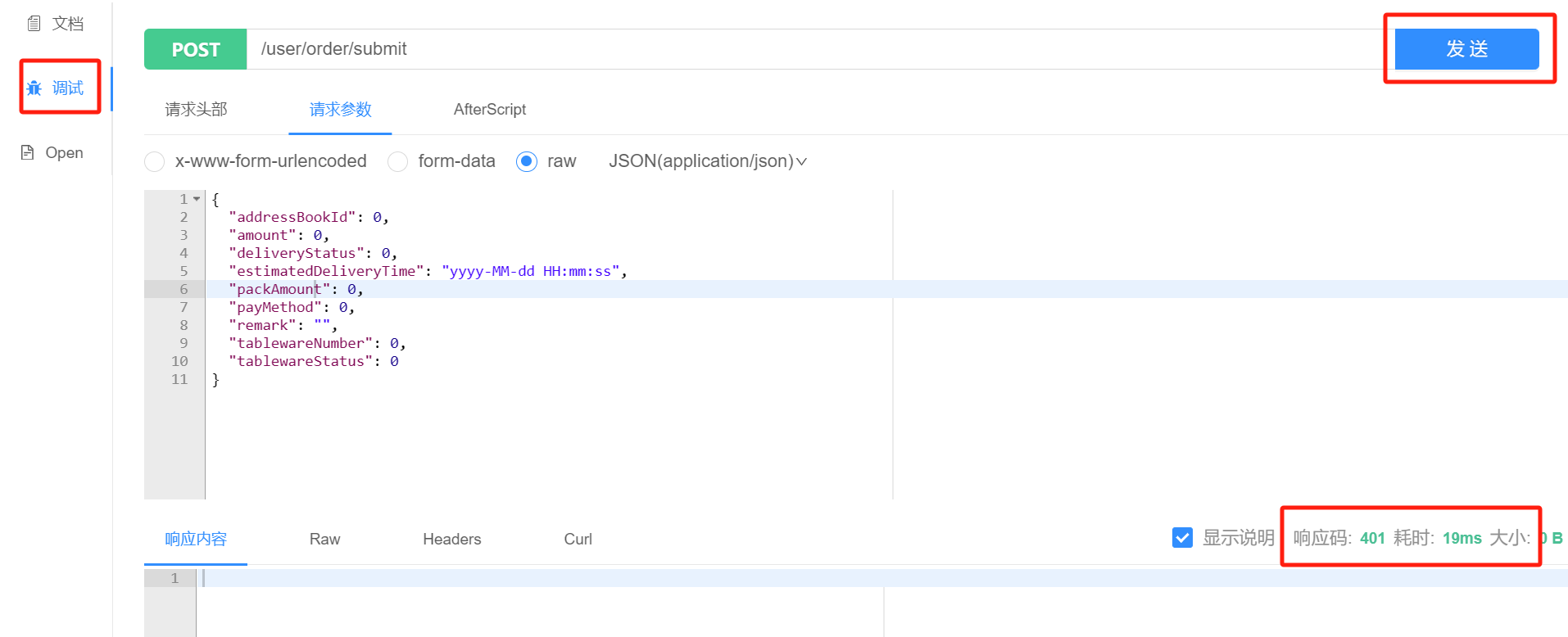This screenshot has width=1568, height=637.
Task: Click the "remark" line in editor
Action: tap(283, 325)
